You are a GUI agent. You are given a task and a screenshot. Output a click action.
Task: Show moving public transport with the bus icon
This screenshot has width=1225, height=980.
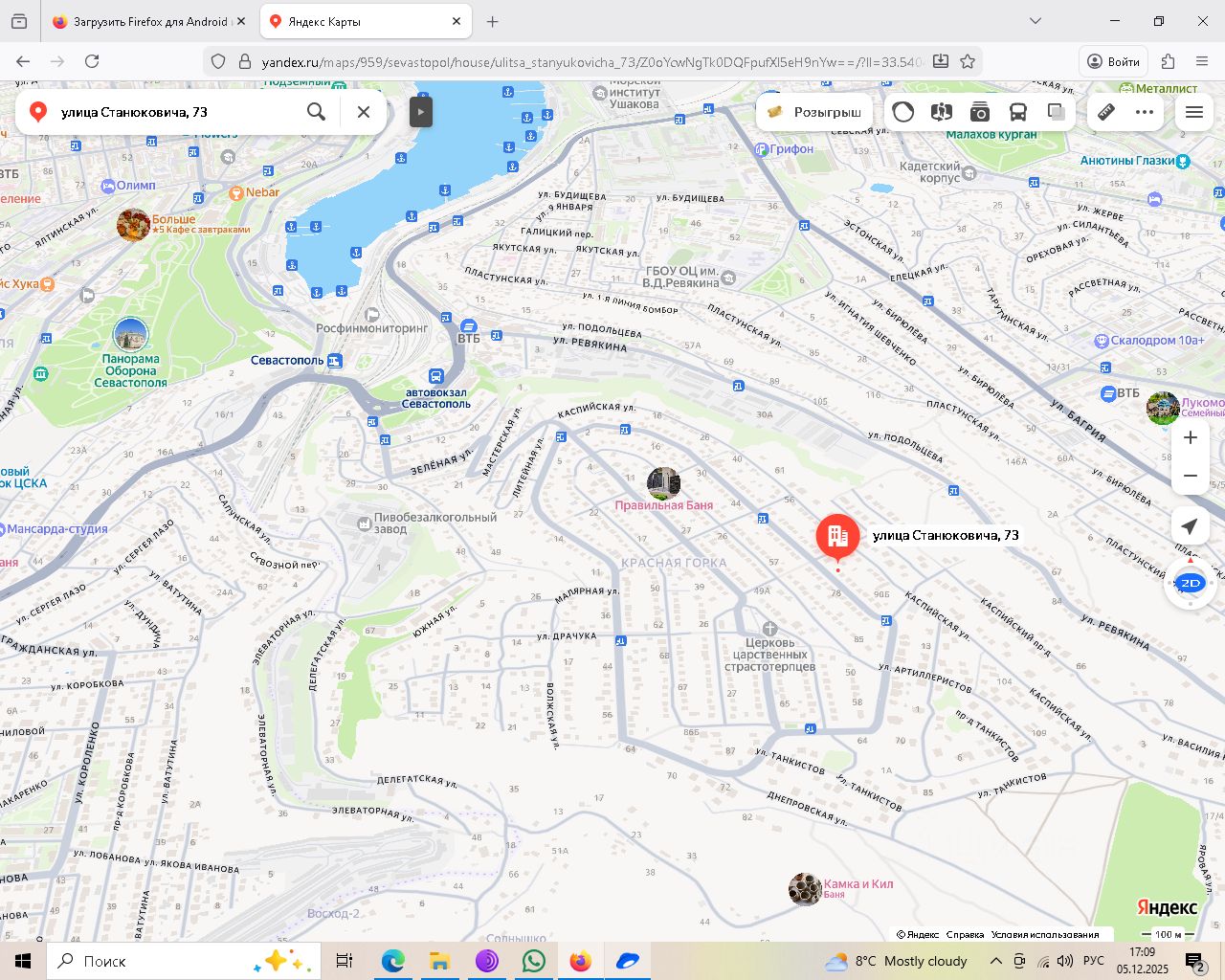(1018, 112)
